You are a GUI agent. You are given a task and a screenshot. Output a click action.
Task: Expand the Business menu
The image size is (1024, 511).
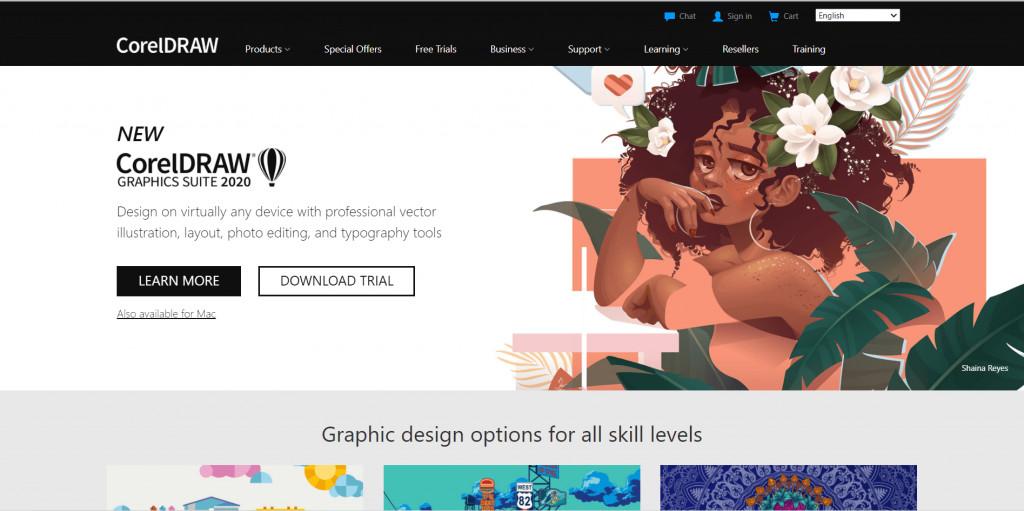point(512,49)
